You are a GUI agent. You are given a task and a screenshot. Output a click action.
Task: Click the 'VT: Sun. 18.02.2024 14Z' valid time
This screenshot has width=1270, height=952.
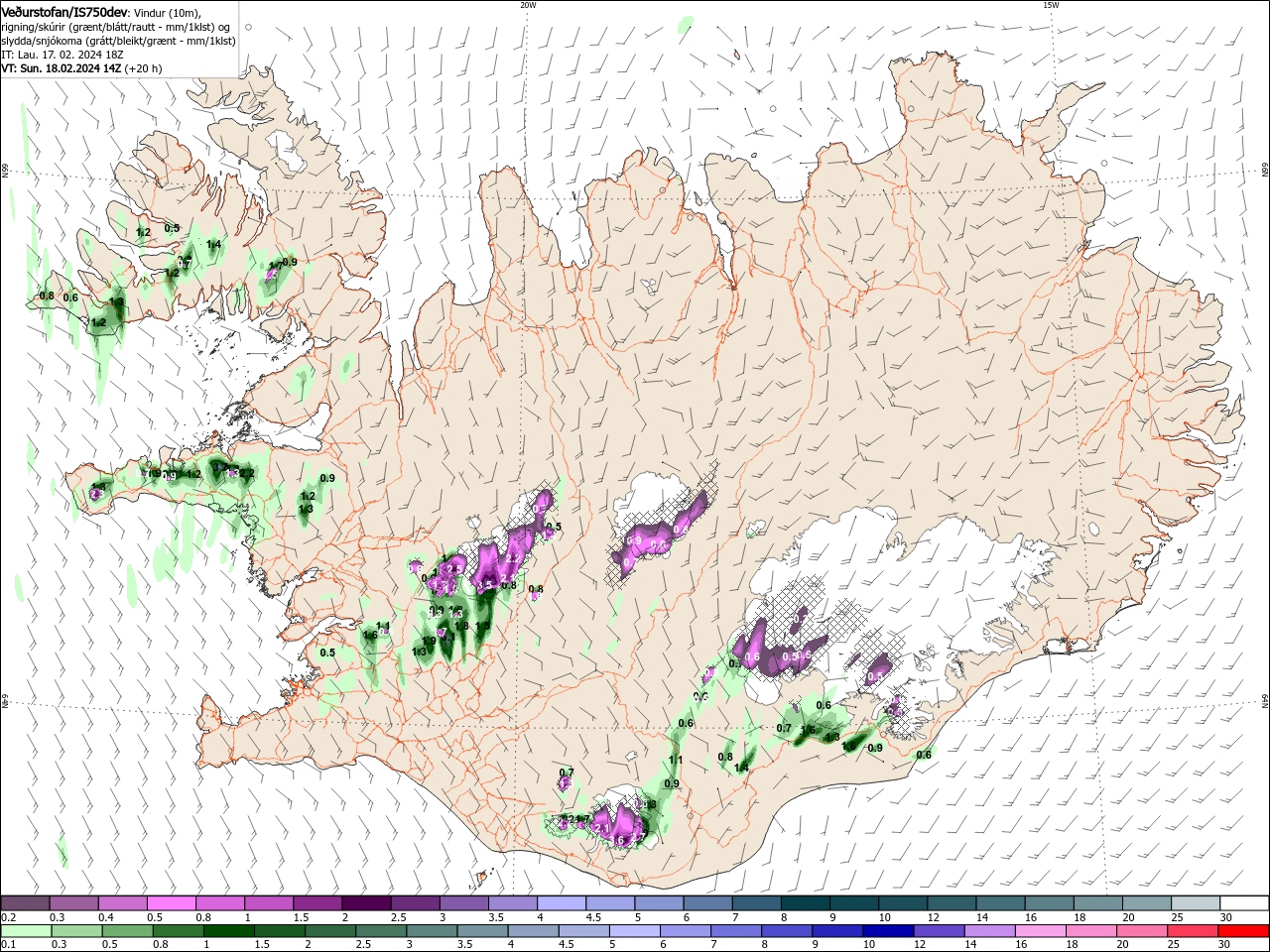[x=62, y=68]
